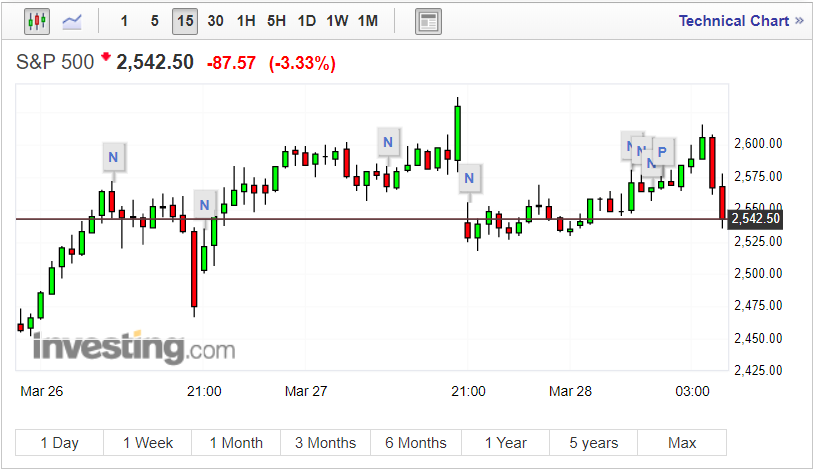Switch to the 1H interval

tap(245, 21)
